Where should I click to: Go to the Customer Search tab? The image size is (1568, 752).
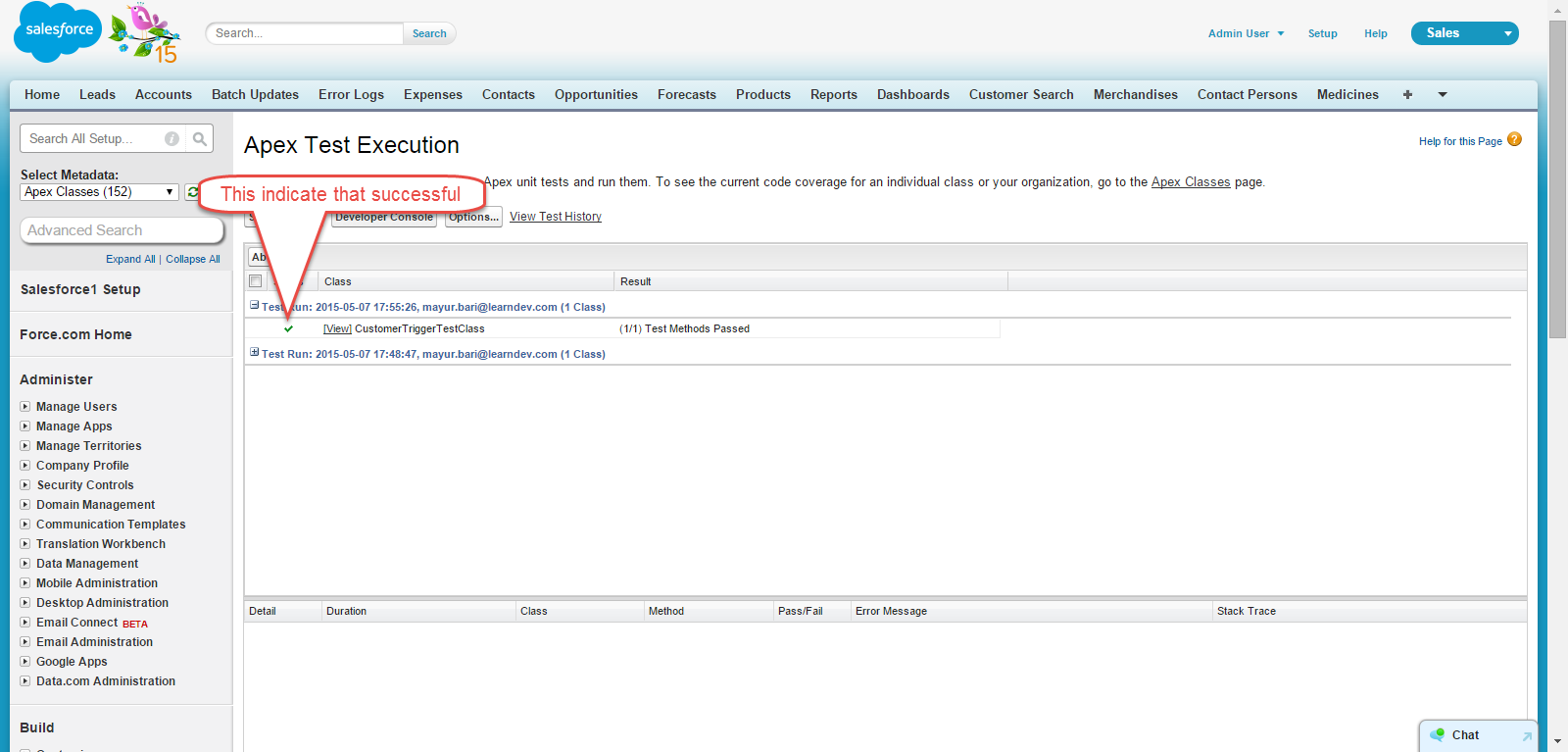[x=1021, y=95]
